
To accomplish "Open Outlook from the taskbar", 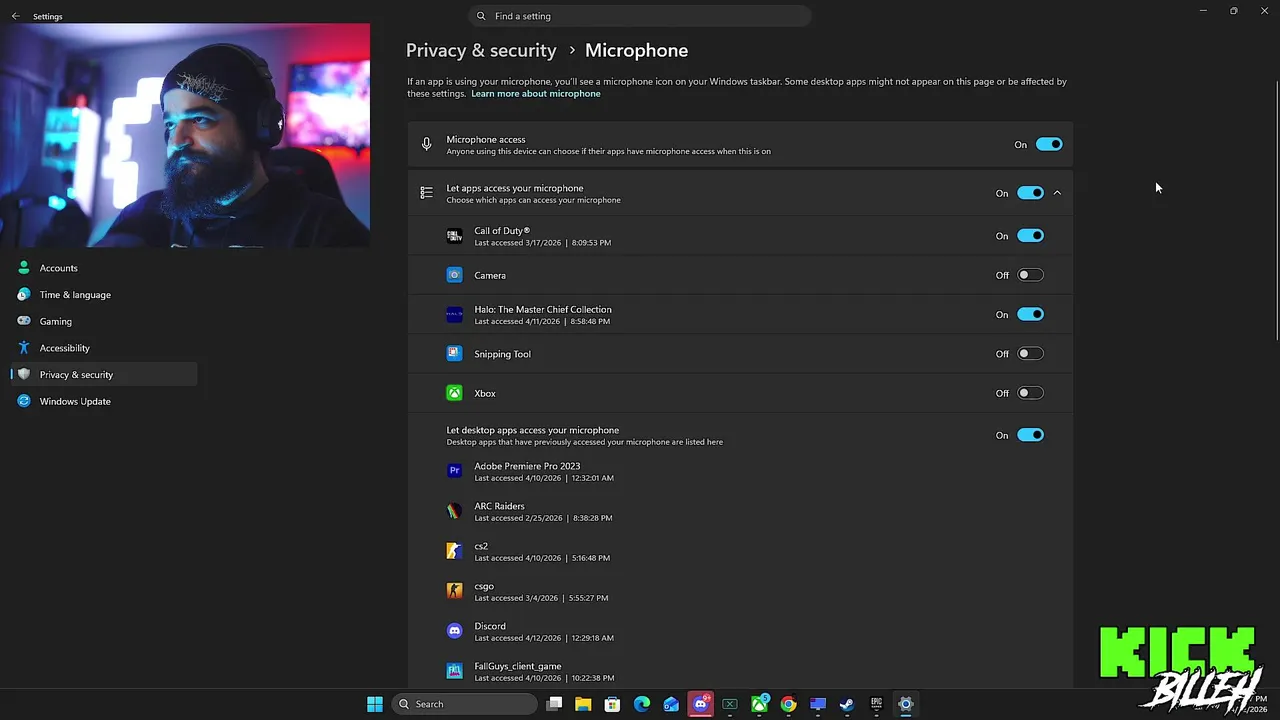I will point(671,704).
